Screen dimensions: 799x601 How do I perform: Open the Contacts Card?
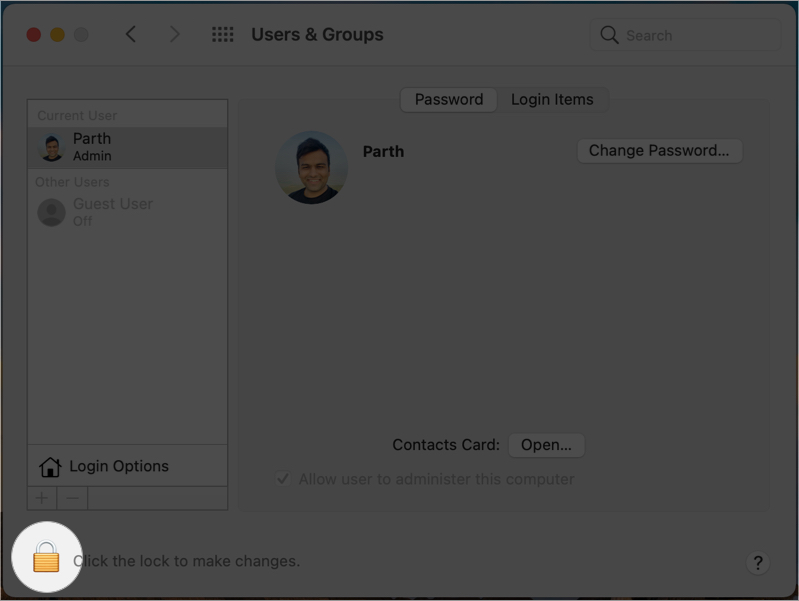pyautogui.click(x=546, y=445)
